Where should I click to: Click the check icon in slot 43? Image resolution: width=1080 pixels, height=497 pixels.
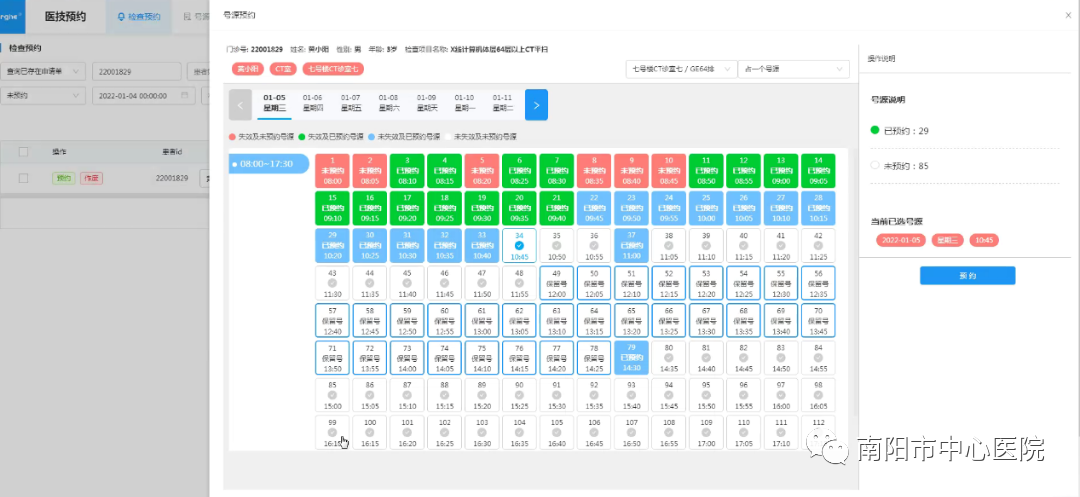[333, 283]
